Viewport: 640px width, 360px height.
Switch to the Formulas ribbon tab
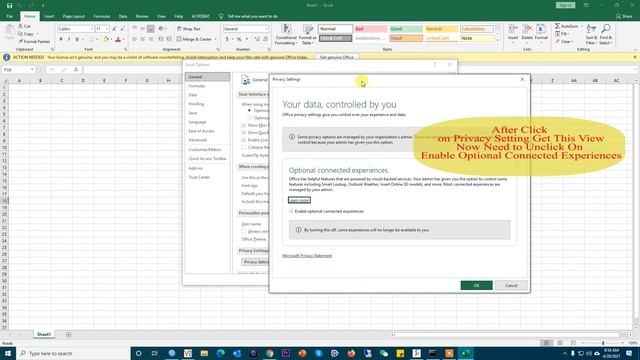click(x=101, y=16)
